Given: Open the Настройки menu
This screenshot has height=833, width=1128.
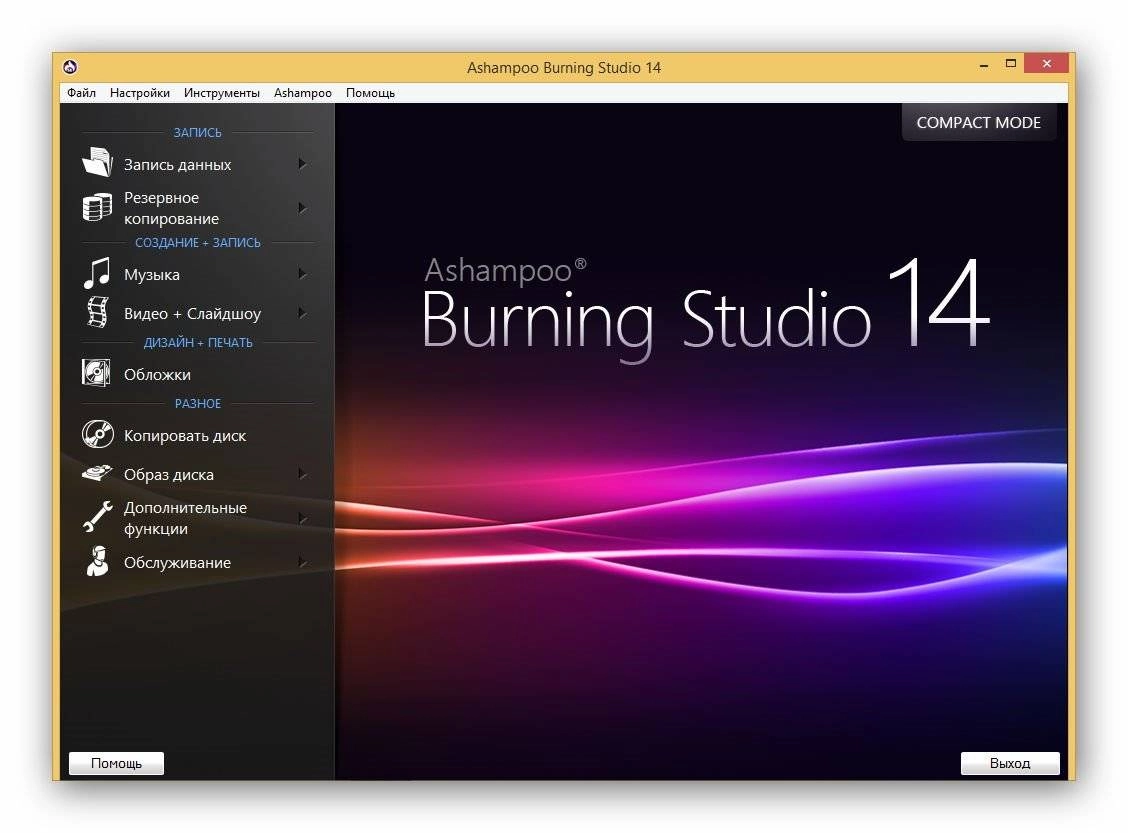Looking at the screenshot, I should coord(140,93).
